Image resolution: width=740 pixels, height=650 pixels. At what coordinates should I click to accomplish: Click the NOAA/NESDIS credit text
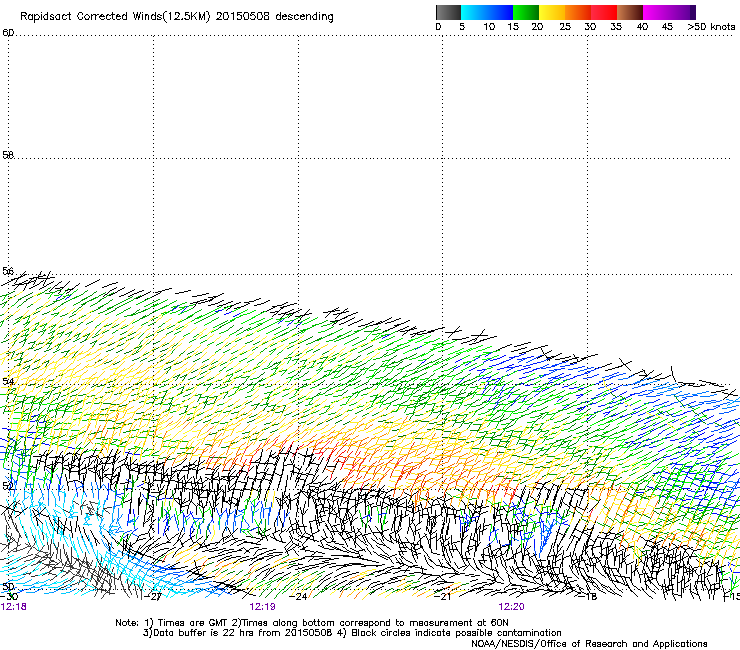(x=589, y=644)
